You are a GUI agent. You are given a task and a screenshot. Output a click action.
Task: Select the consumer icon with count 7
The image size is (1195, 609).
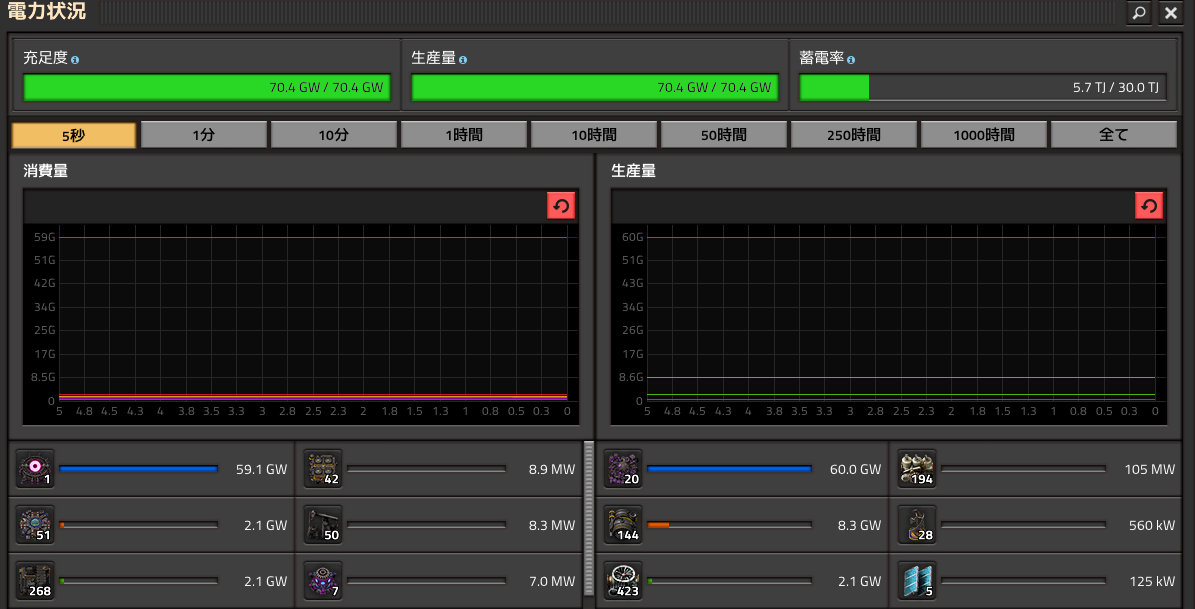click(323, 580)
